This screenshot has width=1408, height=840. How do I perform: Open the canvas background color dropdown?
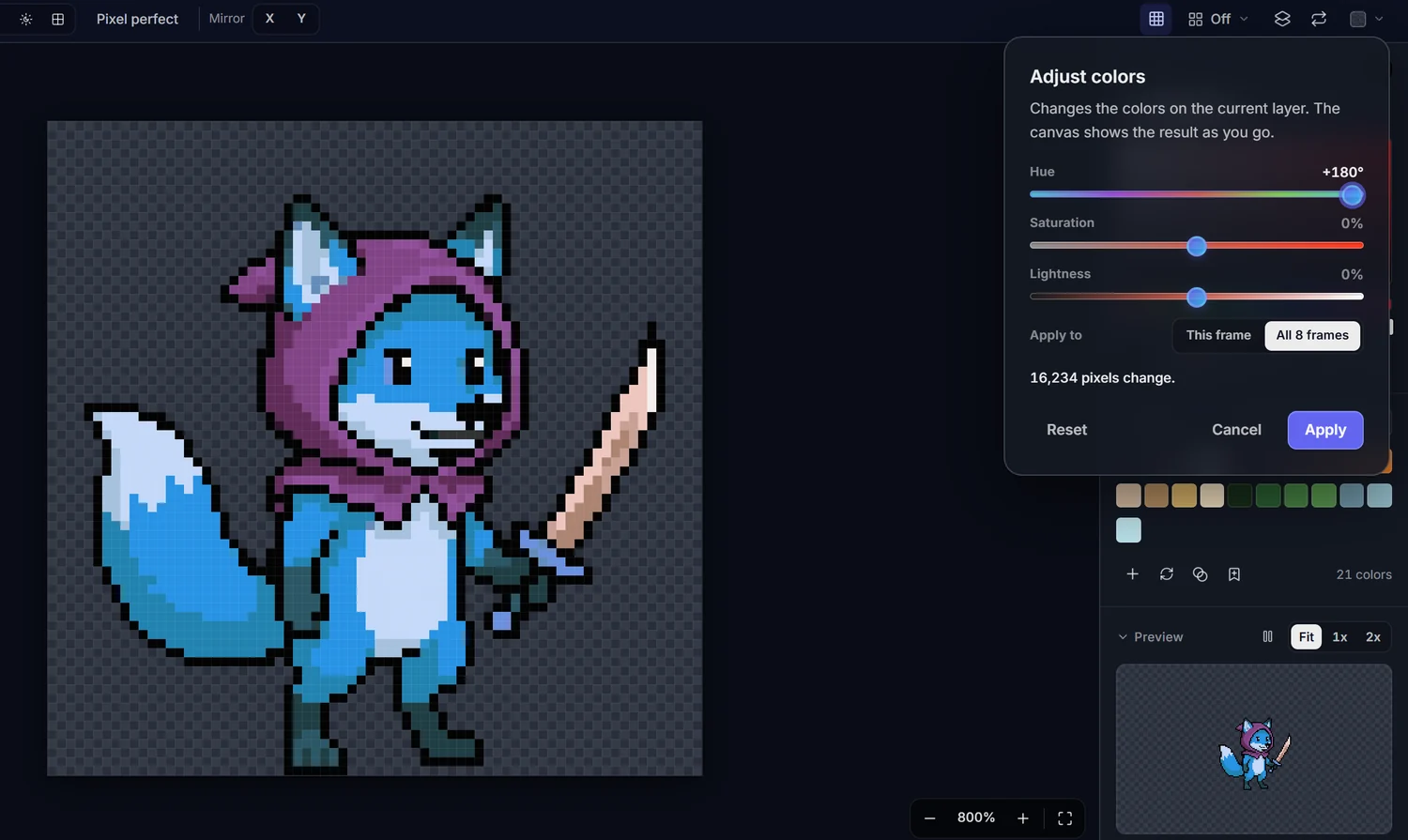tap(1367, 19)
